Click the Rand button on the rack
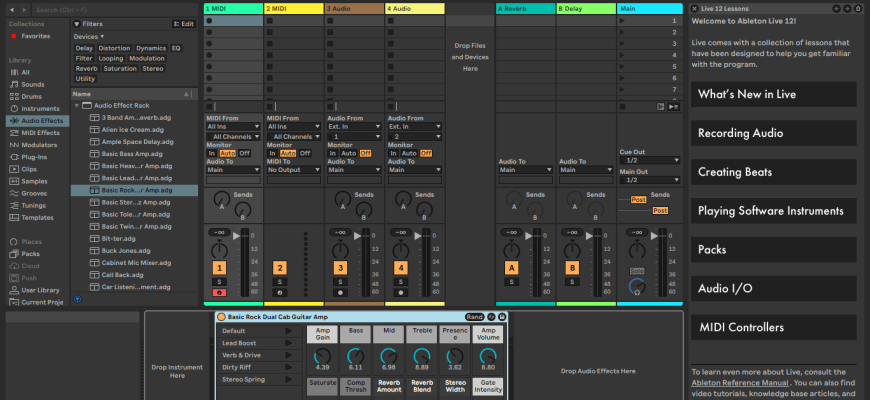The height and width of the screenshot is (400, 870). (474, 316)
